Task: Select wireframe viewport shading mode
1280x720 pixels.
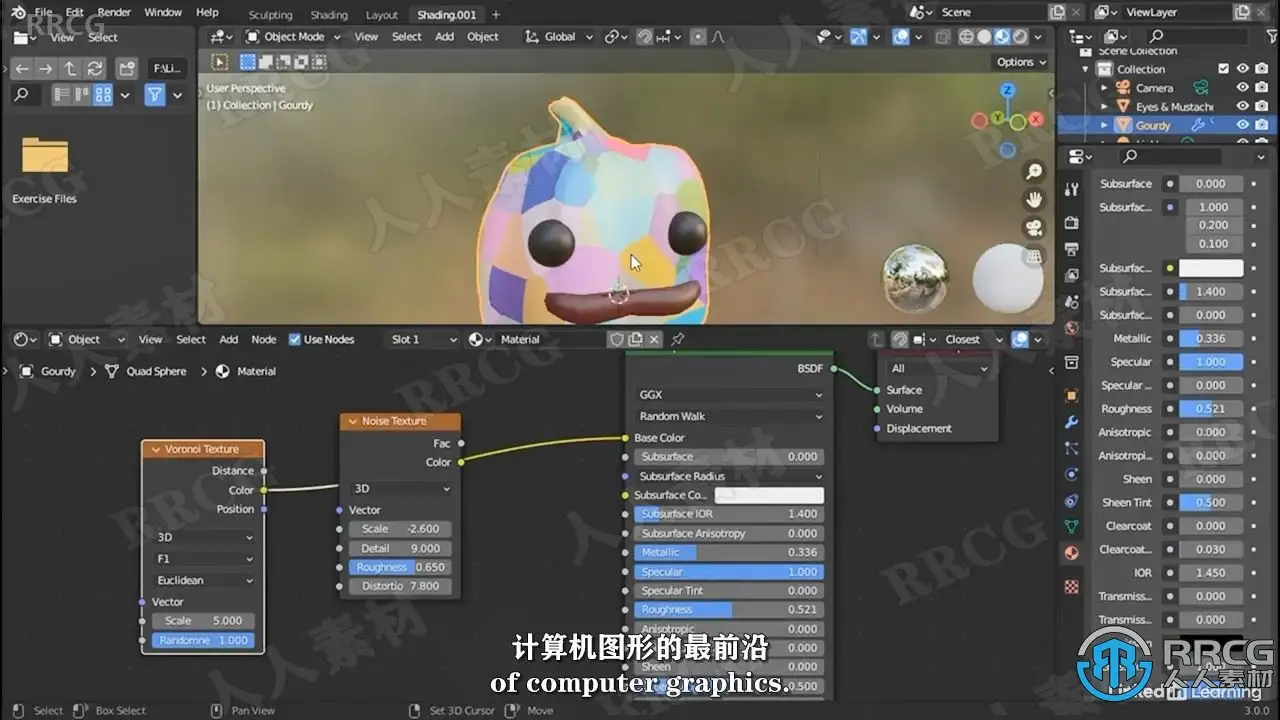Action: pos(967,37)
